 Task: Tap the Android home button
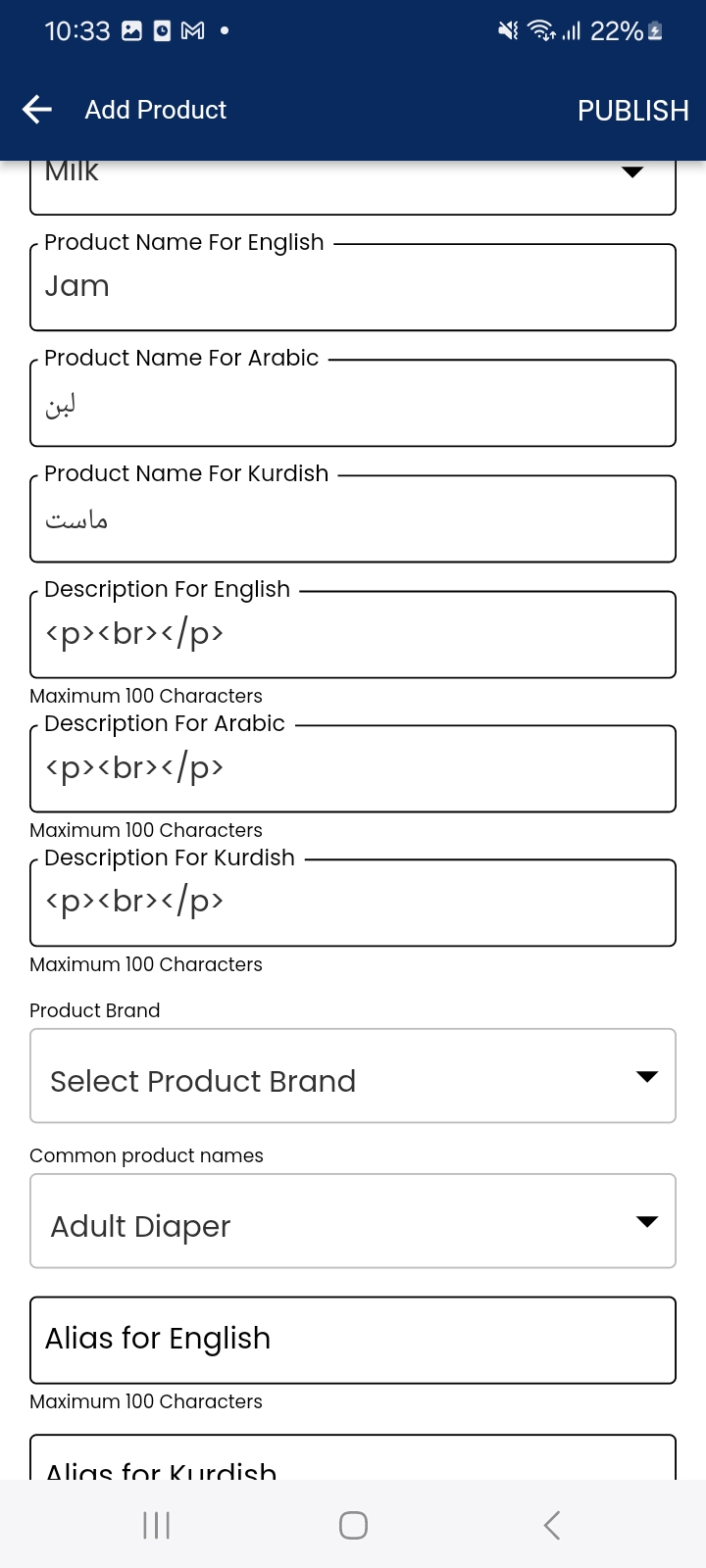[x=353, y=1525]
